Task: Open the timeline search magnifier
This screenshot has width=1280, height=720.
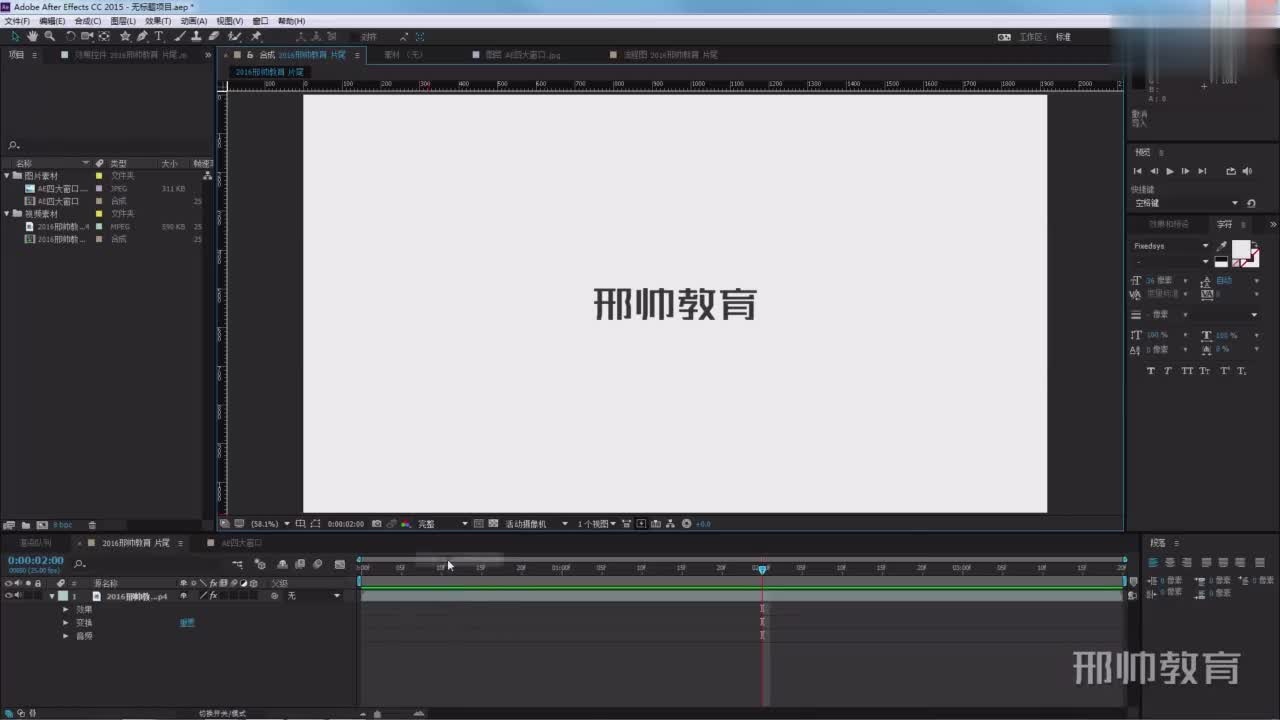Action: [80, 565]
